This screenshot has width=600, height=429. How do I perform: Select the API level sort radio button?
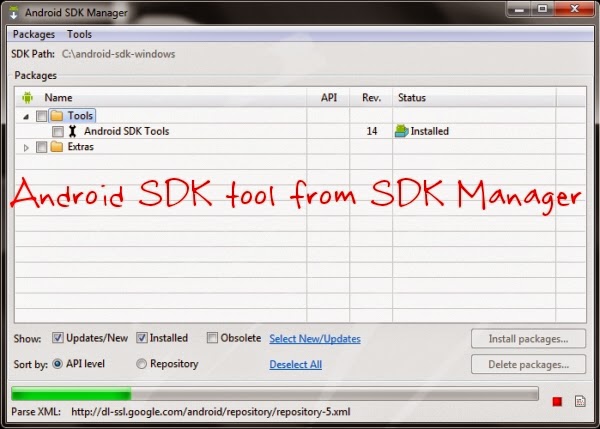click(x=57, y=364)
